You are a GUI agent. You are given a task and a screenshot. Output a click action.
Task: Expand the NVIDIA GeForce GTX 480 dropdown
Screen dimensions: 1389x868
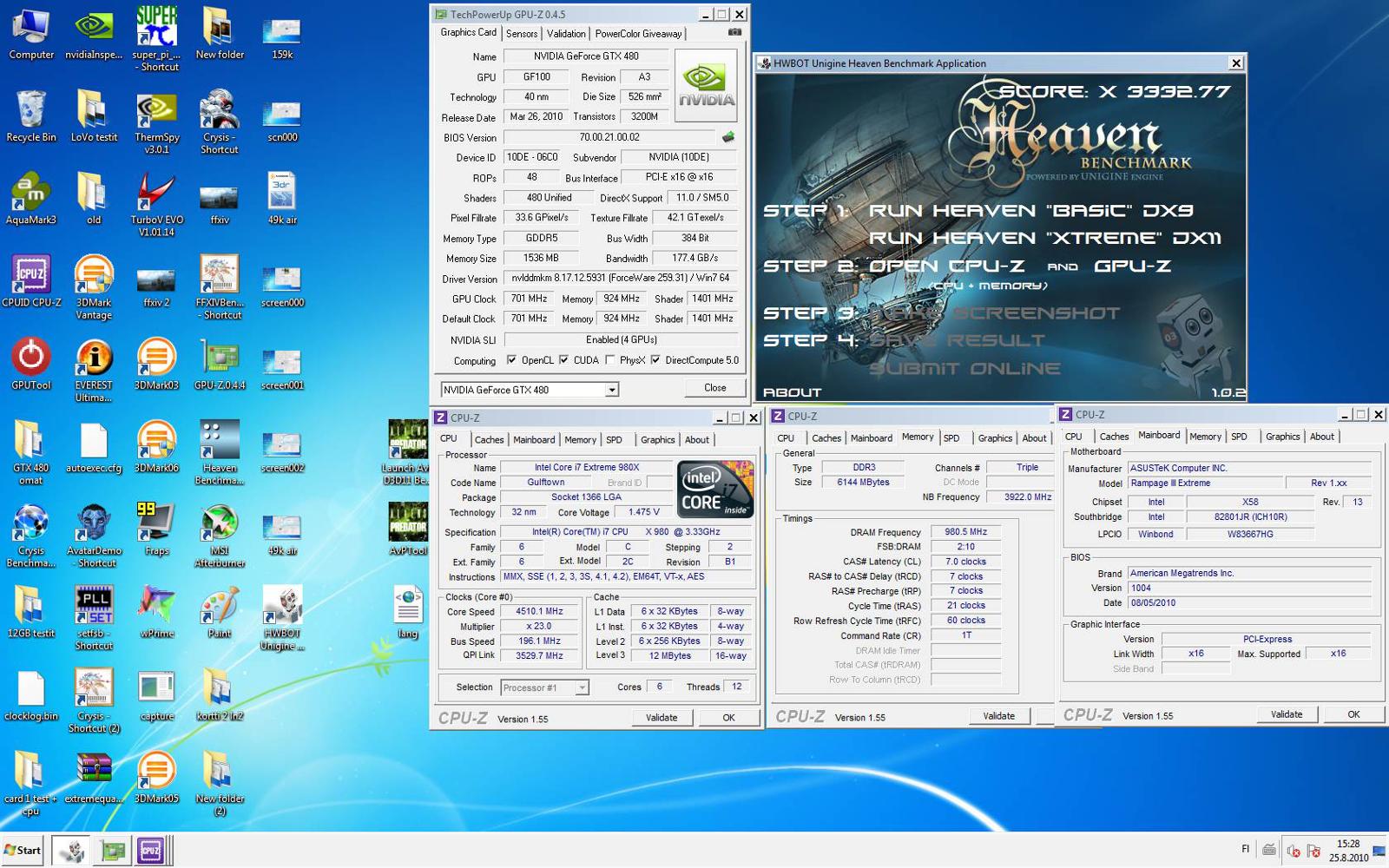611,390
